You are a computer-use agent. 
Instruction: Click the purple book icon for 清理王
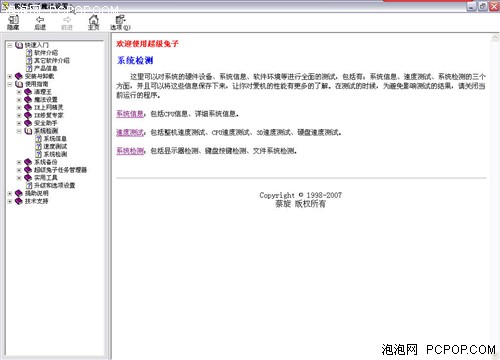(x=28, y=92)
